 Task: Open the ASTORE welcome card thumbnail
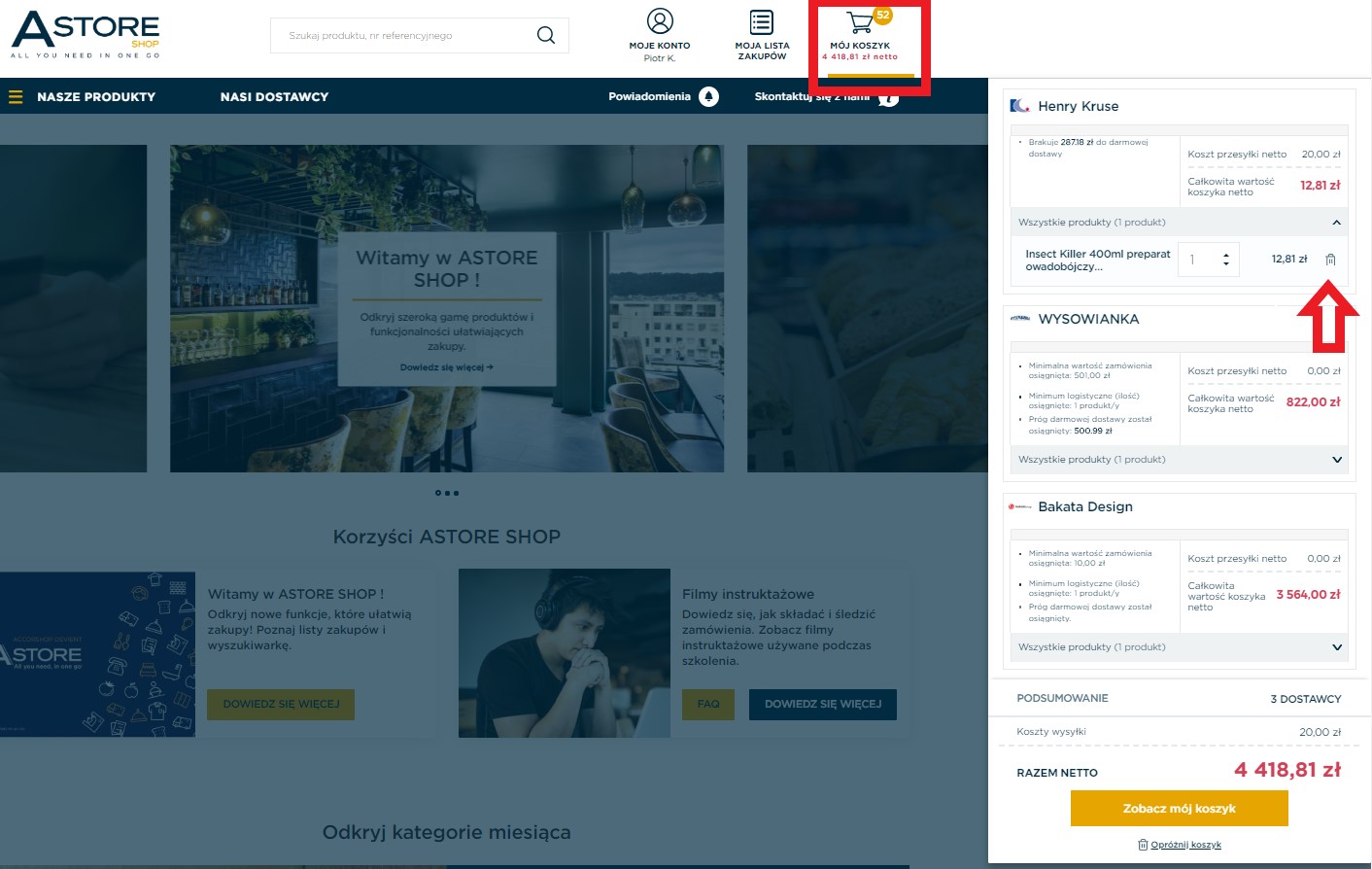click(97, 653)
